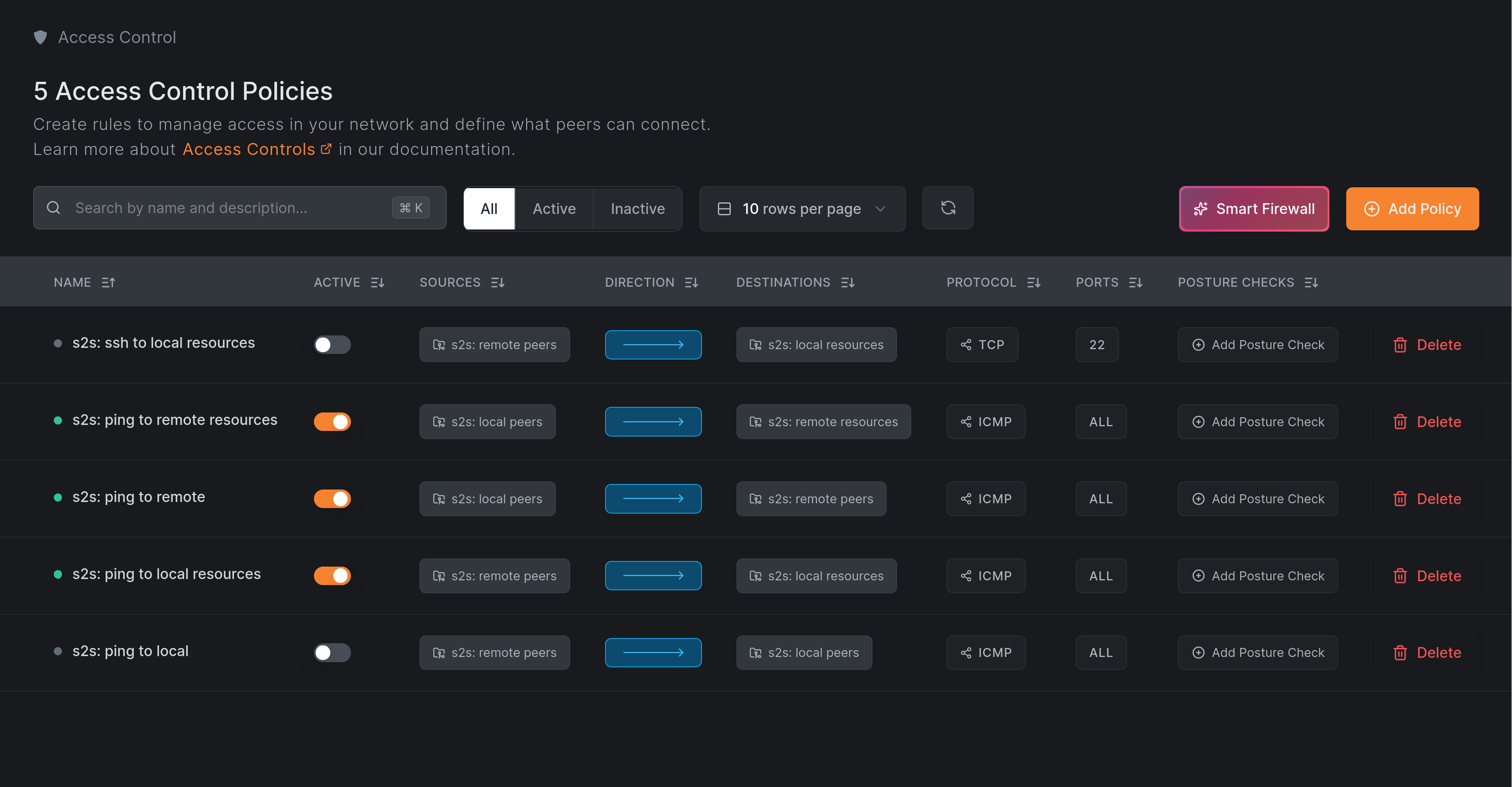Screen dimensions: 1512x787
Task: Click the TCP protocol badge icon
Action: pos(966,345)
